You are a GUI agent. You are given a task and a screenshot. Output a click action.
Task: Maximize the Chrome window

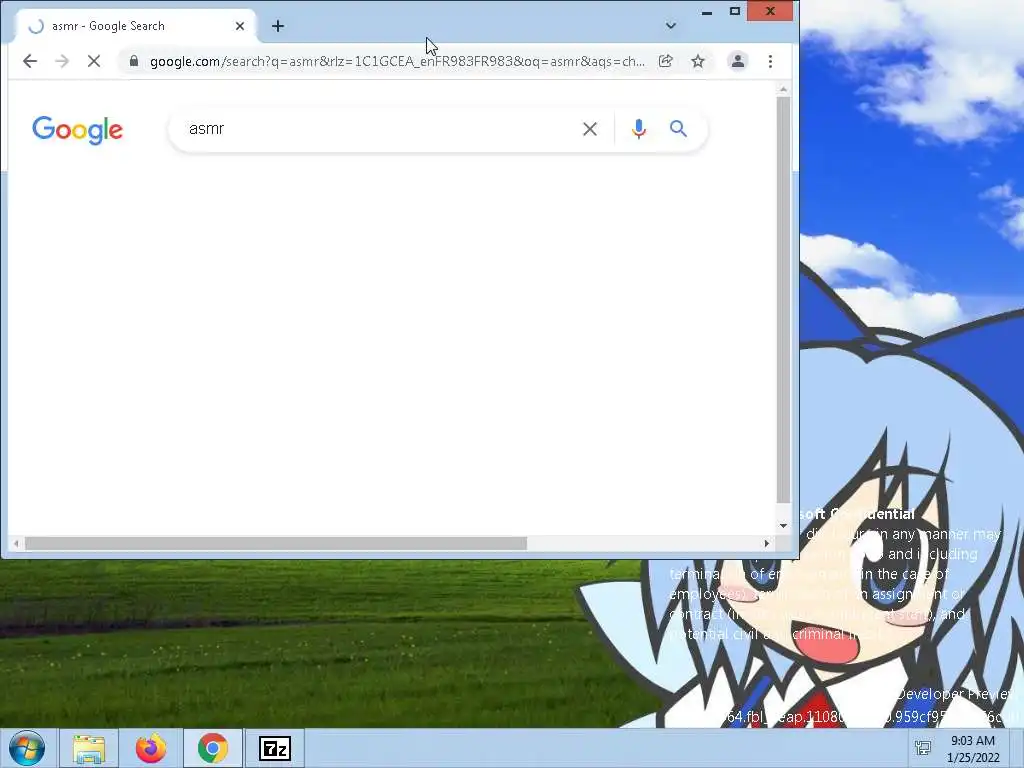coord(735,11)
